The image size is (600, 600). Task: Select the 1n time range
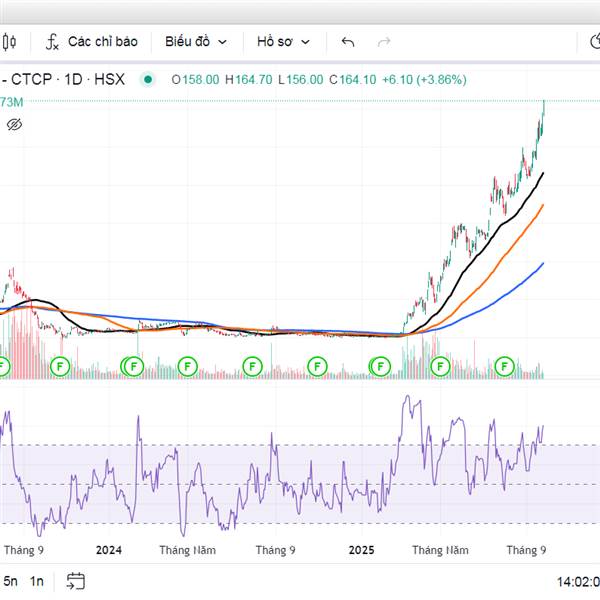point(37,581)
